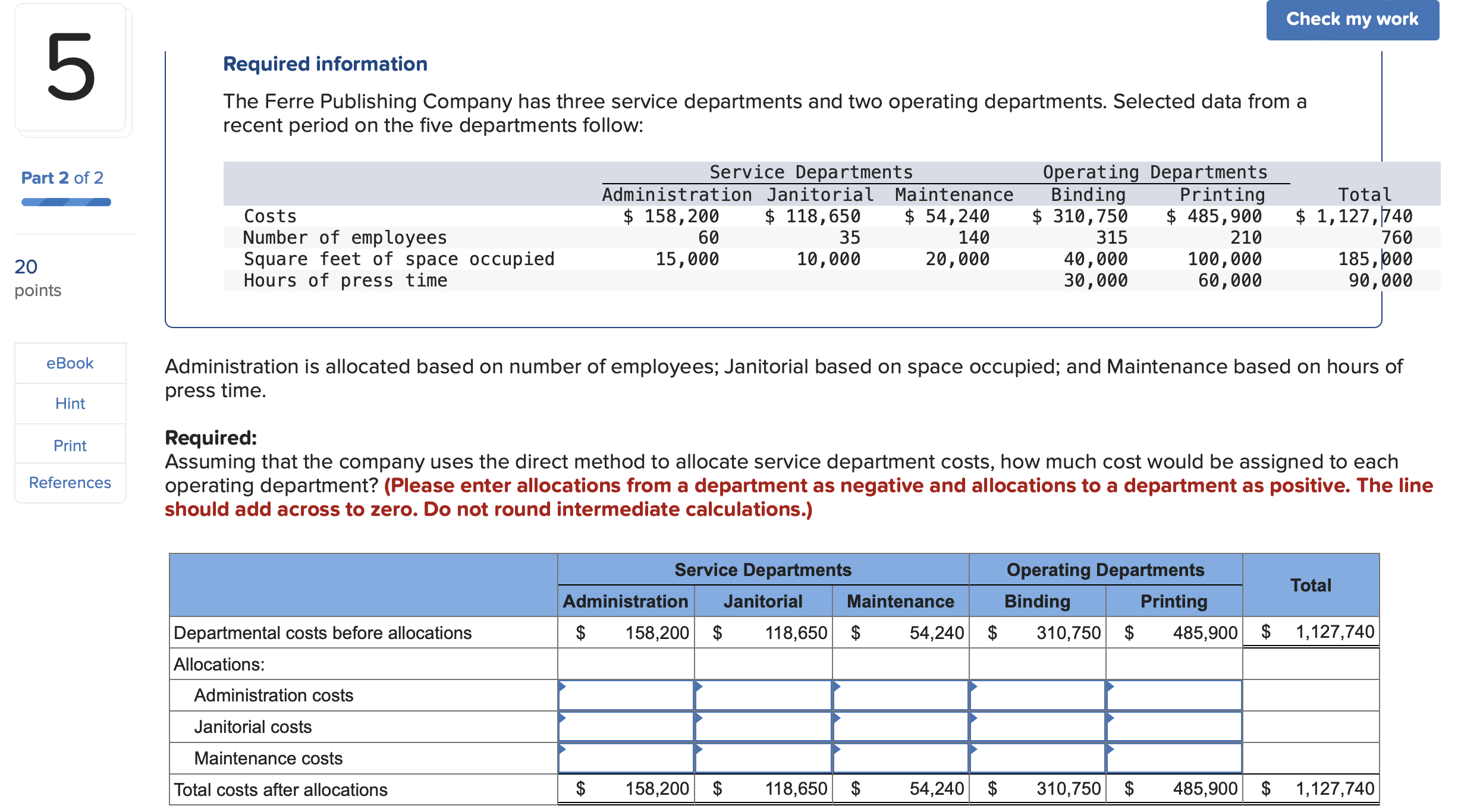
Task: Click the Part 2 of 2 progress bar
Action: (x=66, y=202)
